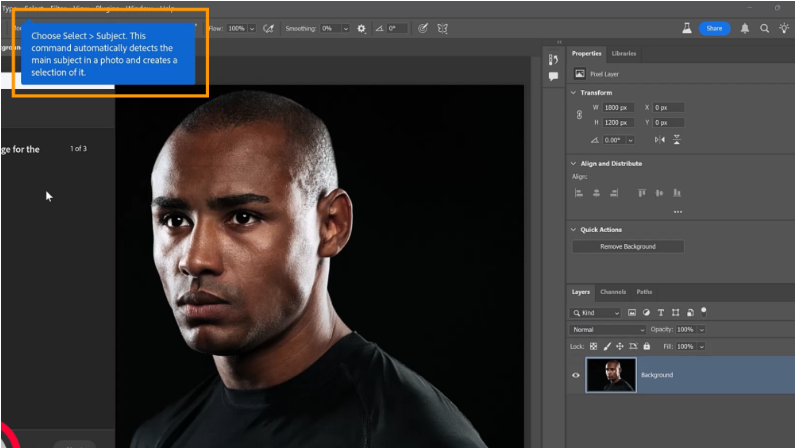Edit the X position field

click(x=668, y=107)
